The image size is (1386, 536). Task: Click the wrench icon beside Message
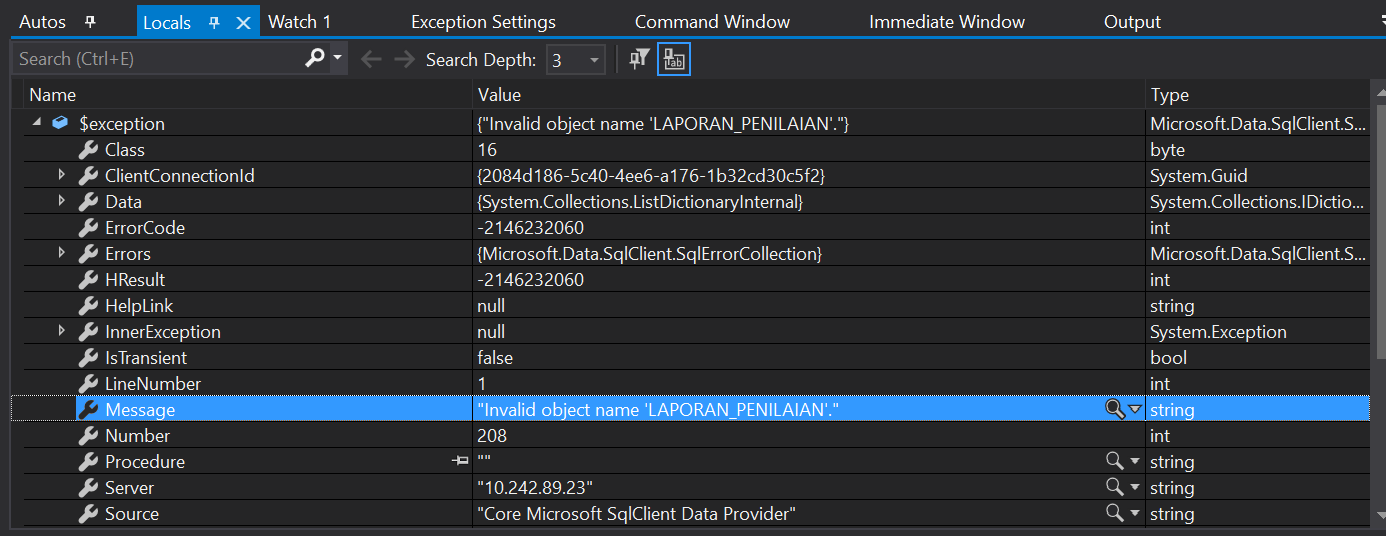88,410
